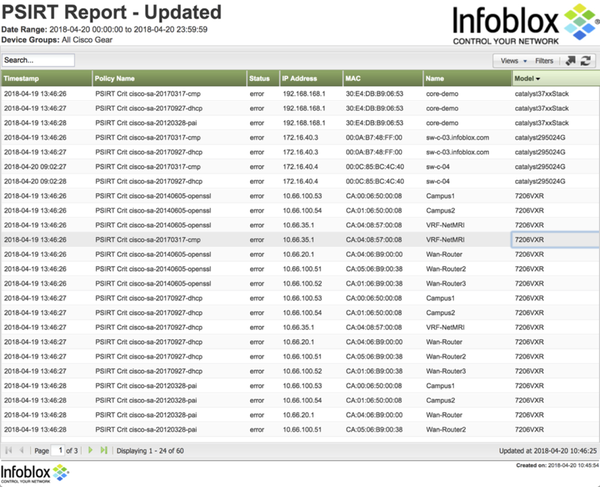Click Wan-Router2 in cisco-sa-20170927-dhcp row
This screenshot has width=600, height=487.
(446, 357)
